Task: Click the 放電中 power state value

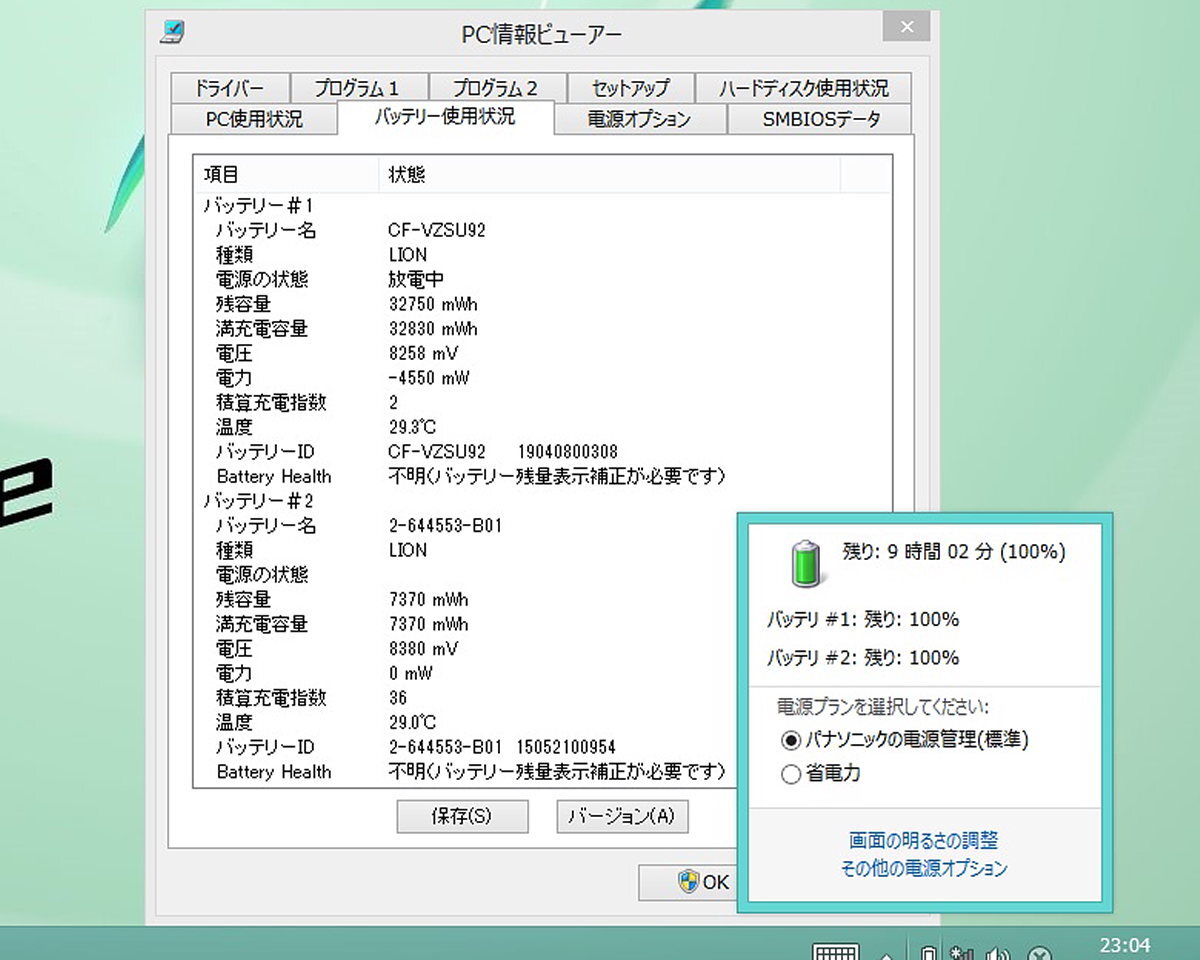Action: click(x=416, y=280)
